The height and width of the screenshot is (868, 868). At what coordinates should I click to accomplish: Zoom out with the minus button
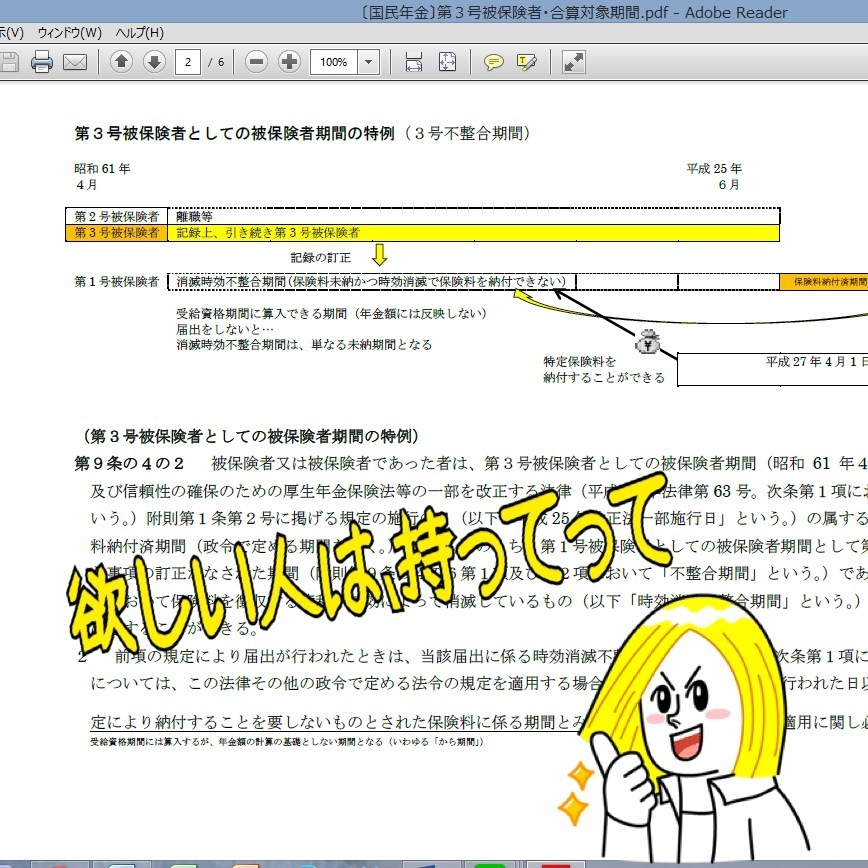coord(256,61)
